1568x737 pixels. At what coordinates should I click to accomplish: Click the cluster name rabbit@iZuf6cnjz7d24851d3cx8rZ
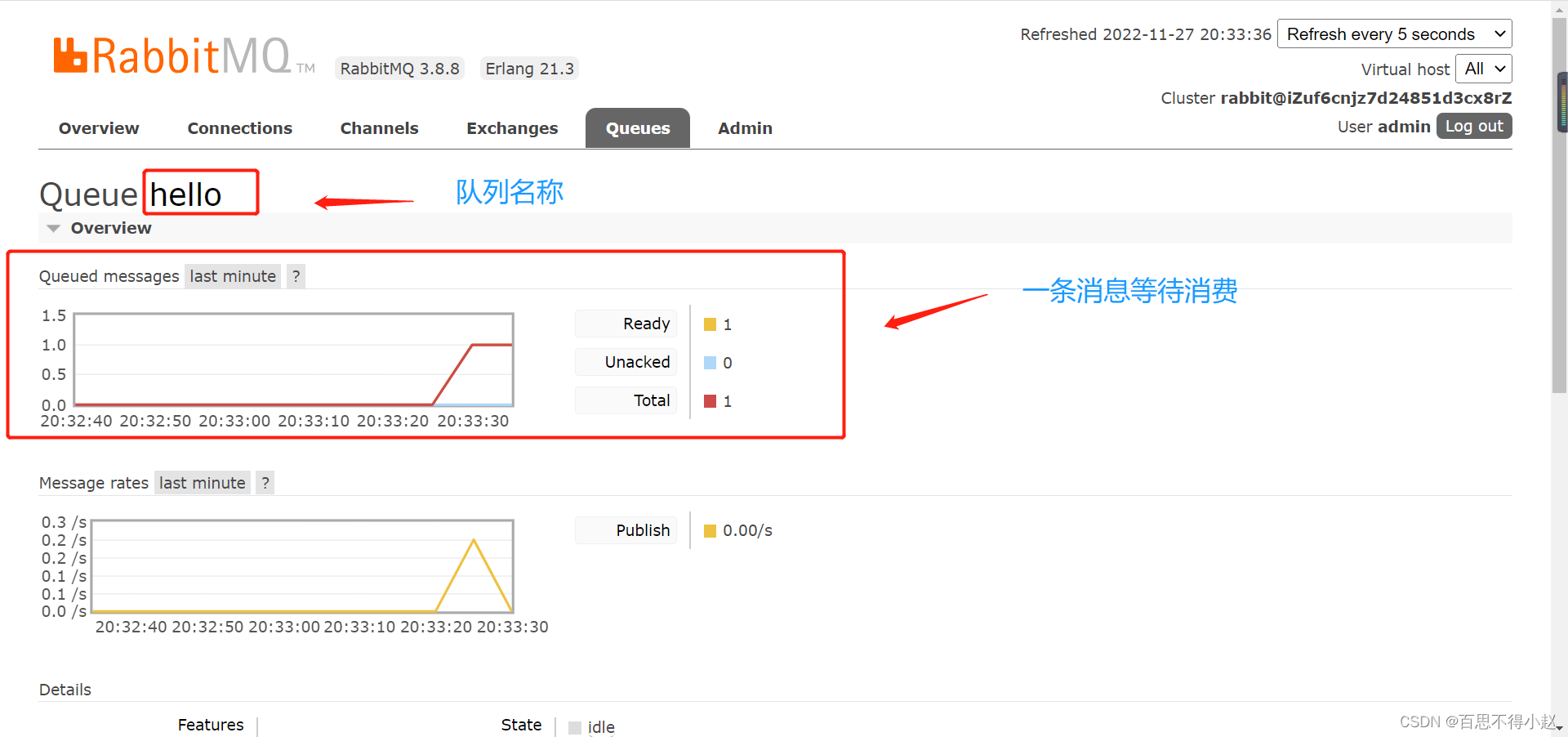click(x=1366, y=98)
